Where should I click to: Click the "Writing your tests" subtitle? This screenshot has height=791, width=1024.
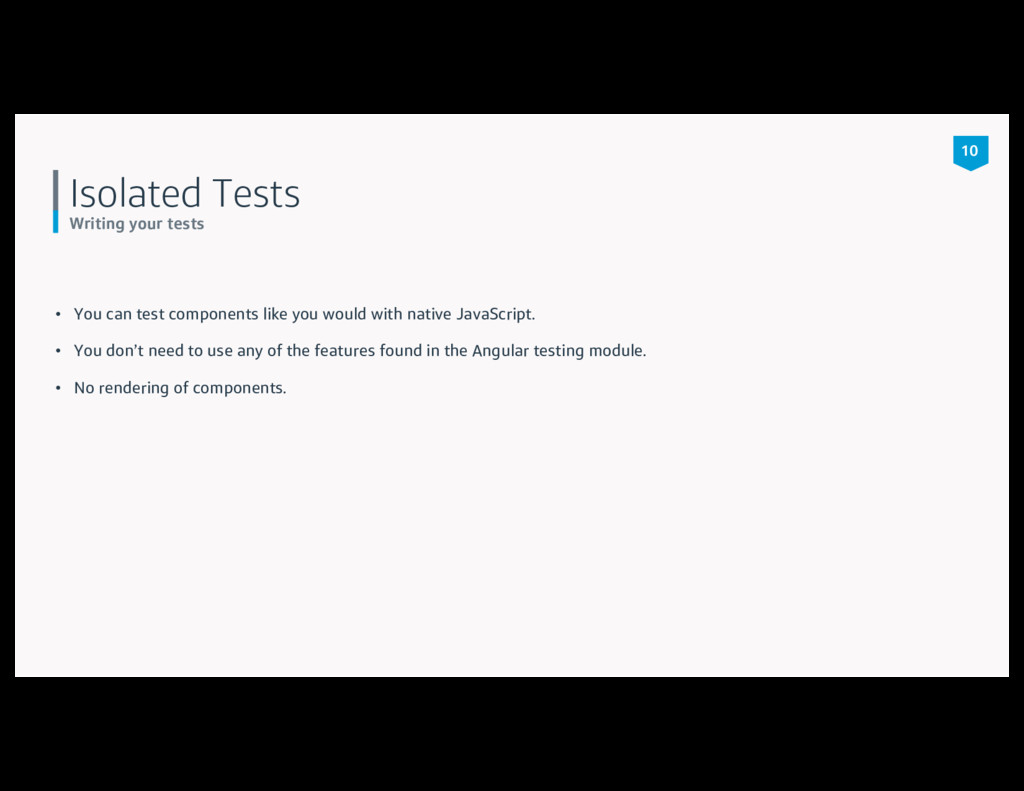click(x=136, y=223)
